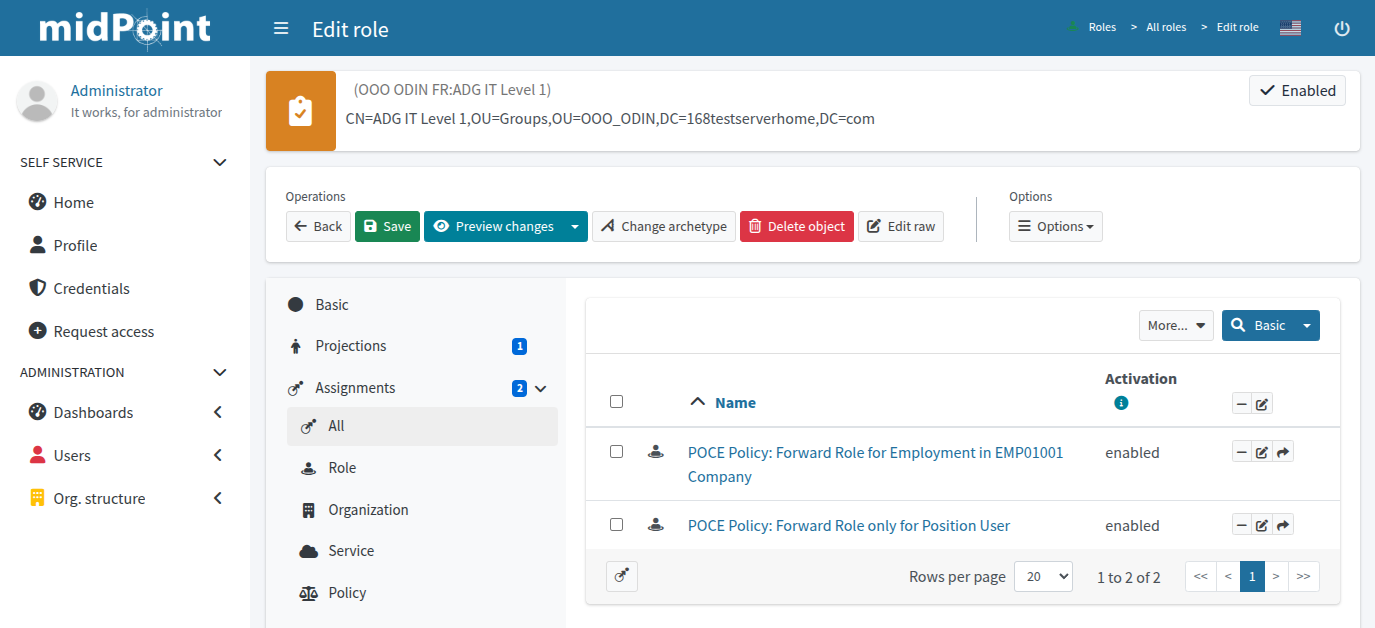Click the Administrator name link
The height and width of the screenshot is (628, 1375).
point(116,90)
